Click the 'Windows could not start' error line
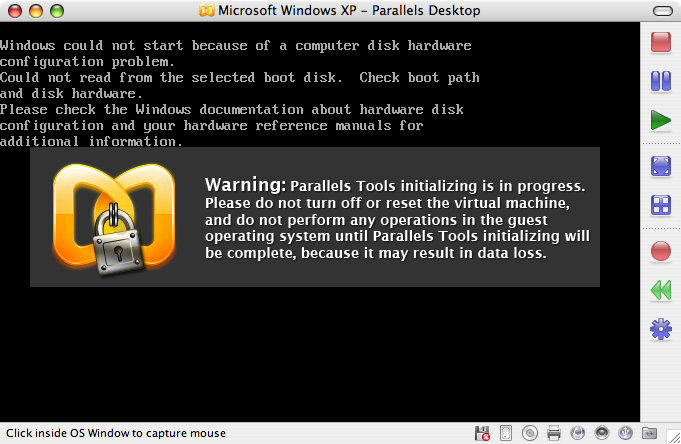681x444 pixels. pyautogui.click(x=235, y=45)
